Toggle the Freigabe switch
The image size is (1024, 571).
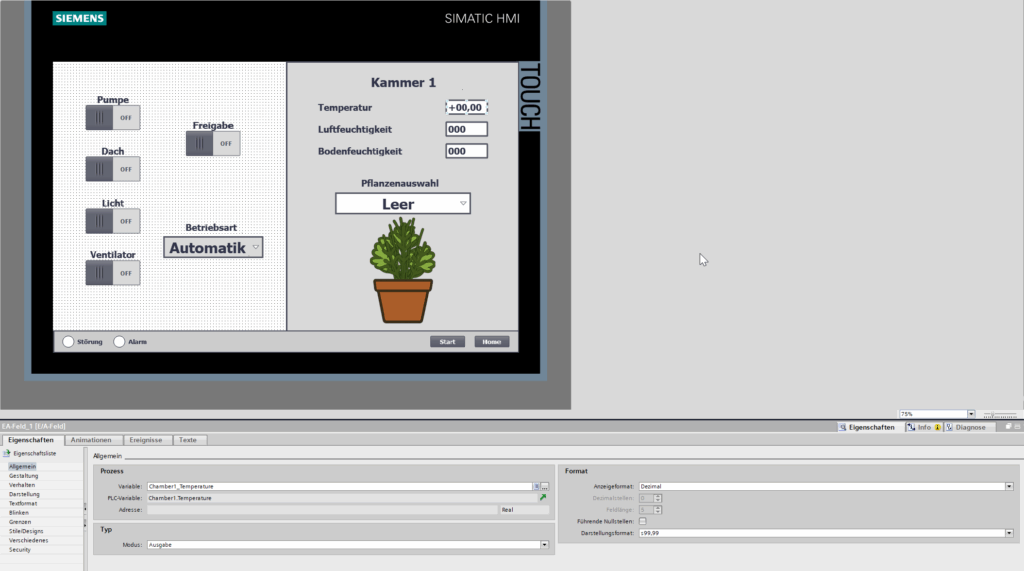pos(212,143)
